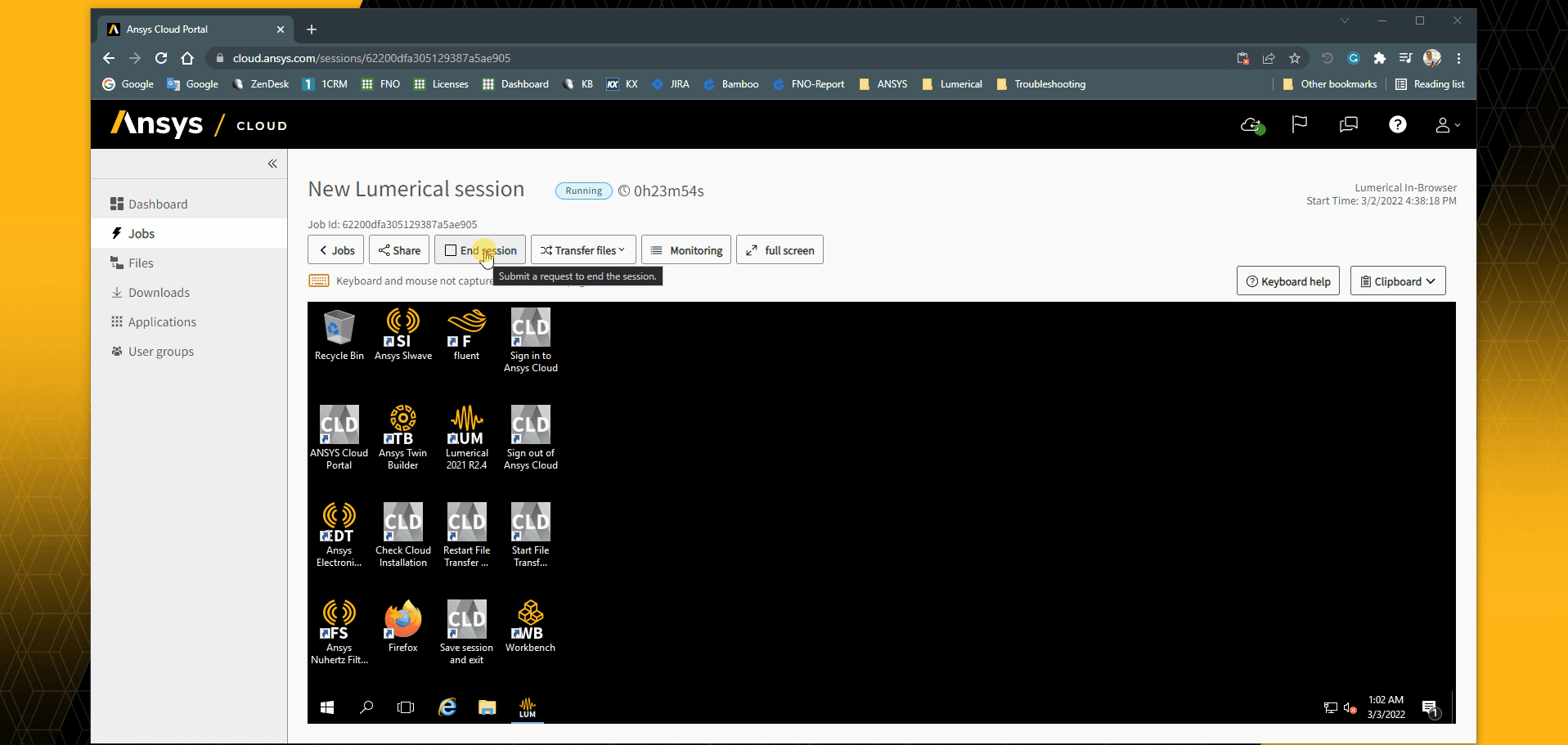Click the back to Jobs button
1568x745 pixels.
point(335,250)
